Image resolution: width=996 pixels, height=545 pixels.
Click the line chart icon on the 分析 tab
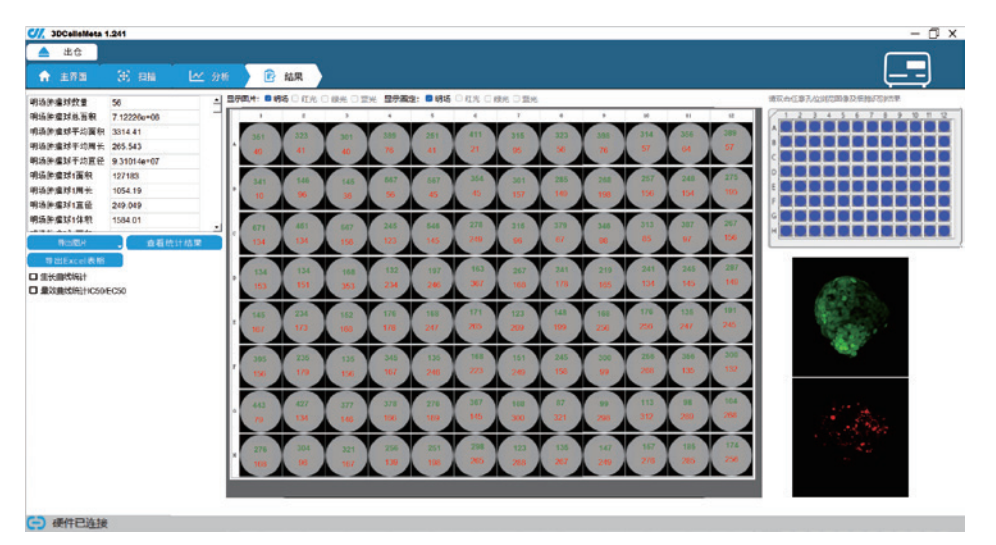pyautogui.click(x=196, y=76)
